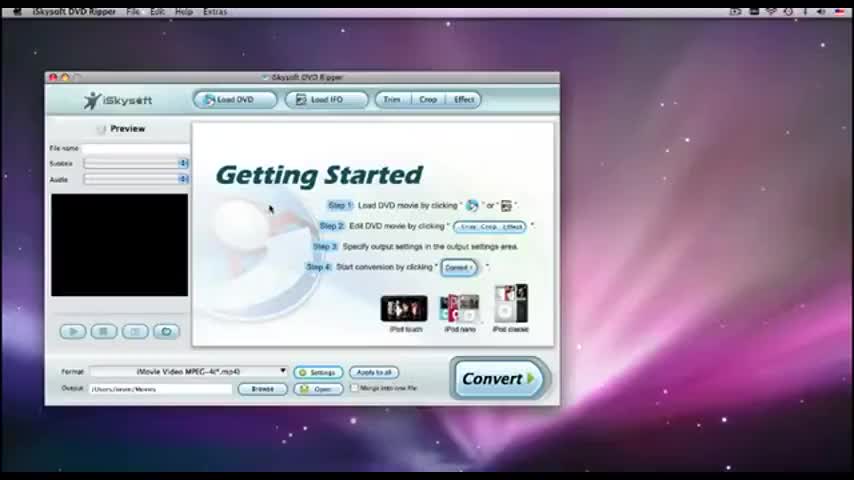The image size is (854, 480).
Task: Open the Crop editor
Action: [428, 100]
